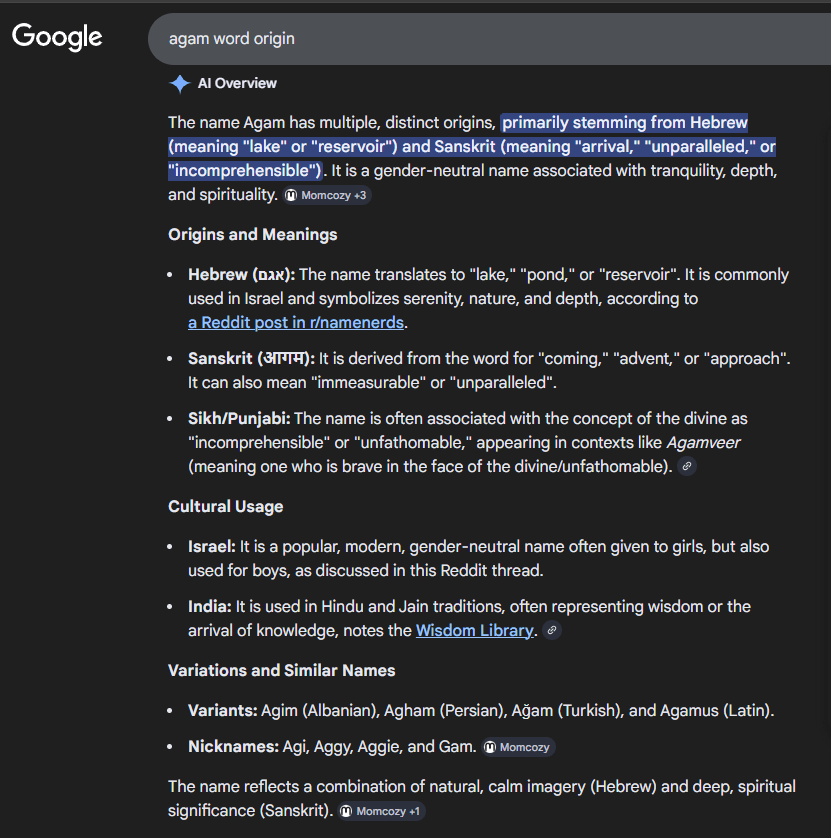The image size is (831, 838).
Task: Click the italic word "Agamveer"
Action: coord(703,442)
